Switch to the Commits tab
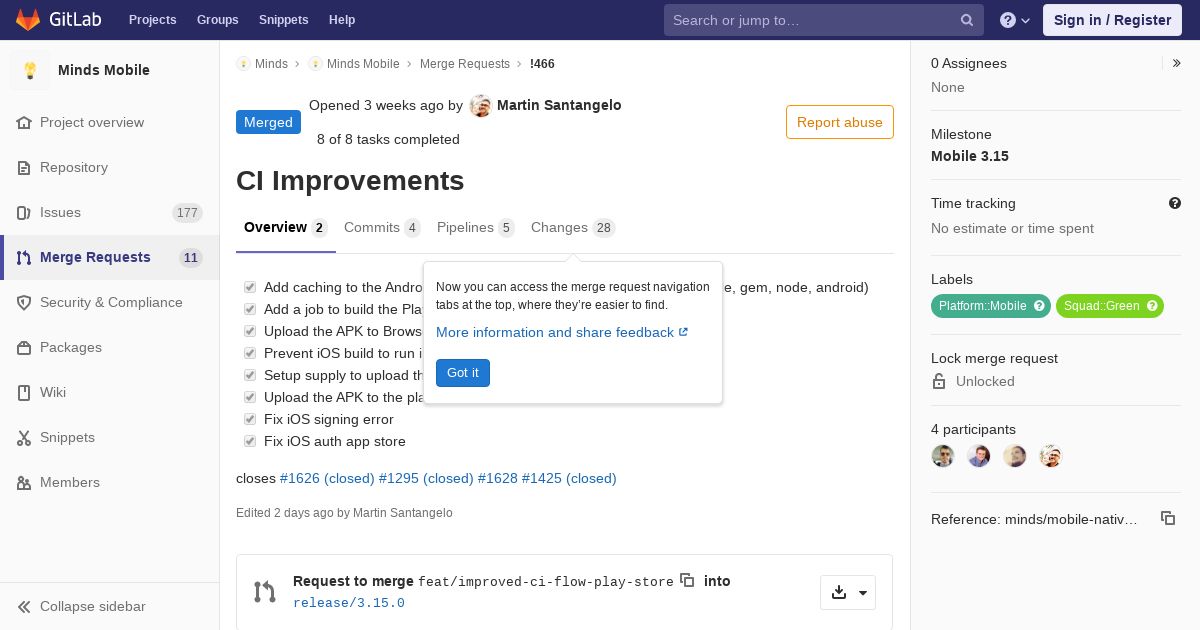Viewport: 1200px width, 630px height. [x=382, y=228]
